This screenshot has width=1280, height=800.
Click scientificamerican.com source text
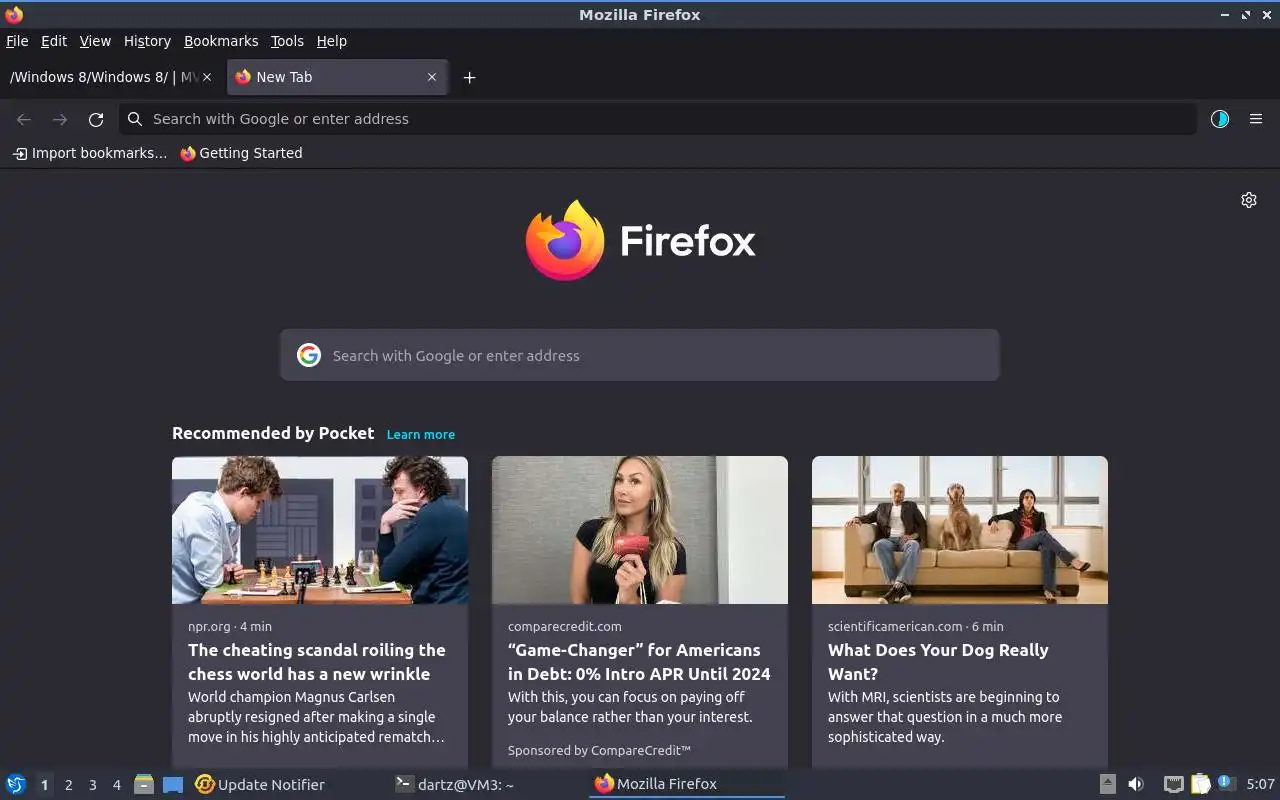click(895, 626)
